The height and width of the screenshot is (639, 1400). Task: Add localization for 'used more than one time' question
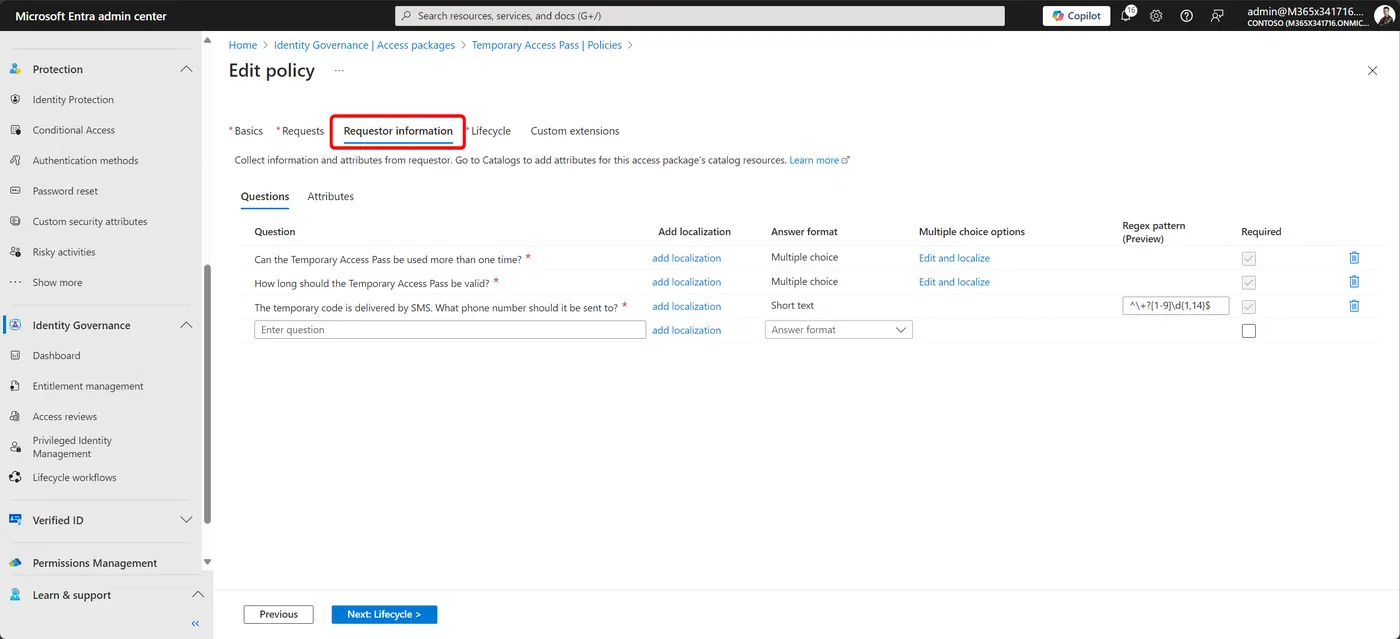tap(686, 258)
